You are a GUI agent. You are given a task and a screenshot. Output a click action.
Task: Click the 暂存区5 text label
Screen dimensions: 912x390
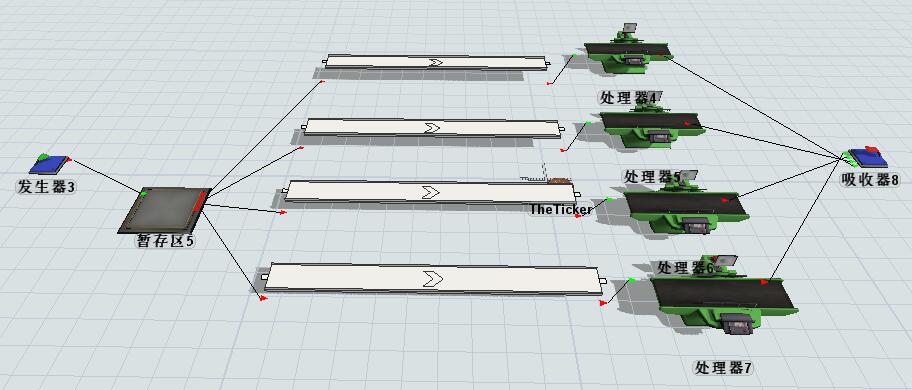tap(165, 241)
